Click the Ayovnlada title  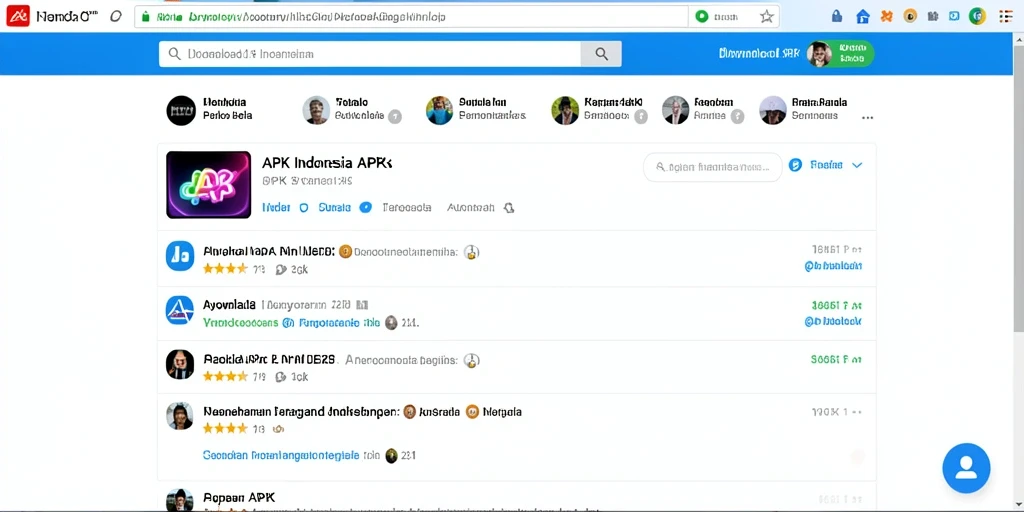[x=229, y=304]
